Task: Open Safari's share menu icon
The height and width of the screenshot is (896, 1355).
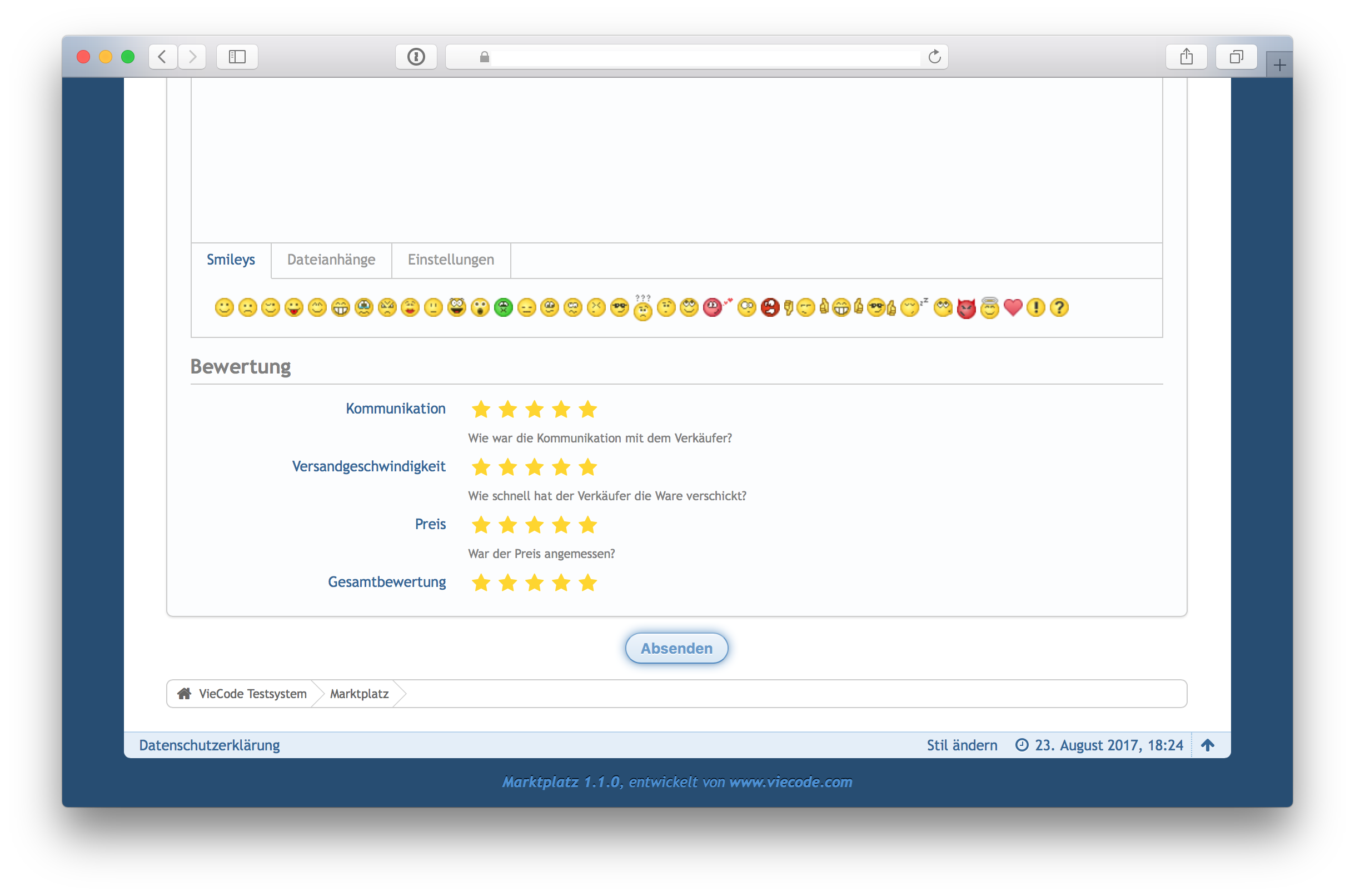Action: pos(1186,57)
